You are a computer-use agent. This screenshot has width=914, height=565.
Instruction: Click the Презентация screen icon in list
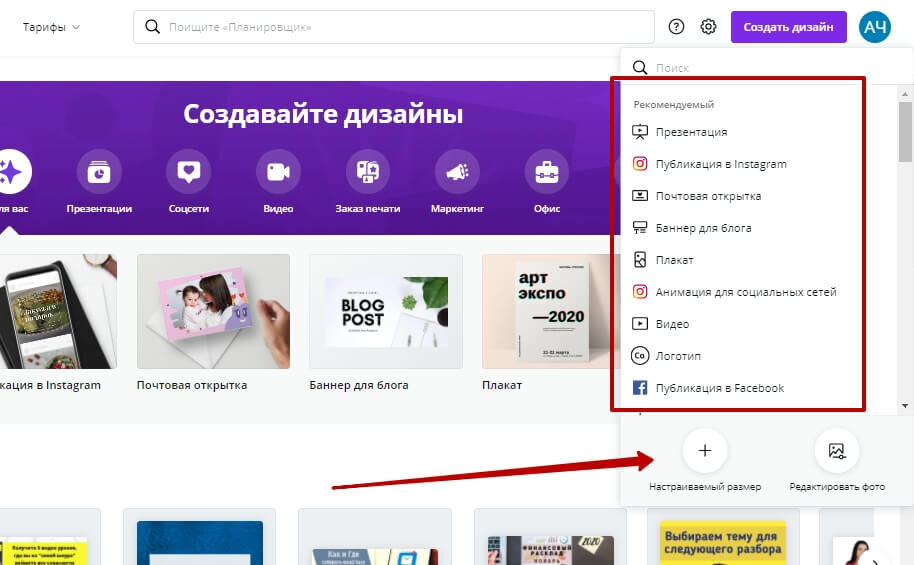[640, 132]
